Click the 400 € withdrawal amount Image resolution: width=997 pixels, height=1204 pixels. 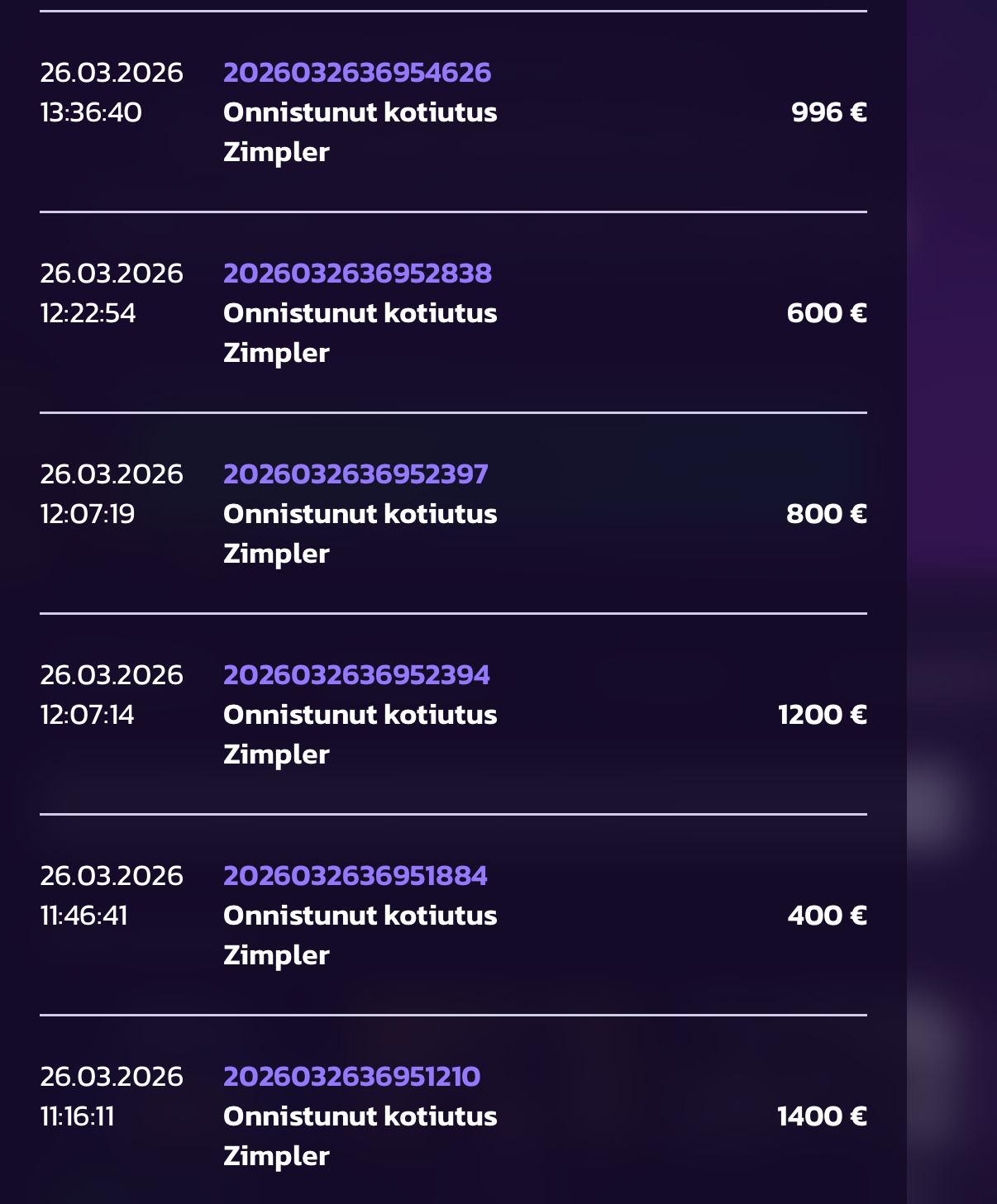click(x=827, y=916)
